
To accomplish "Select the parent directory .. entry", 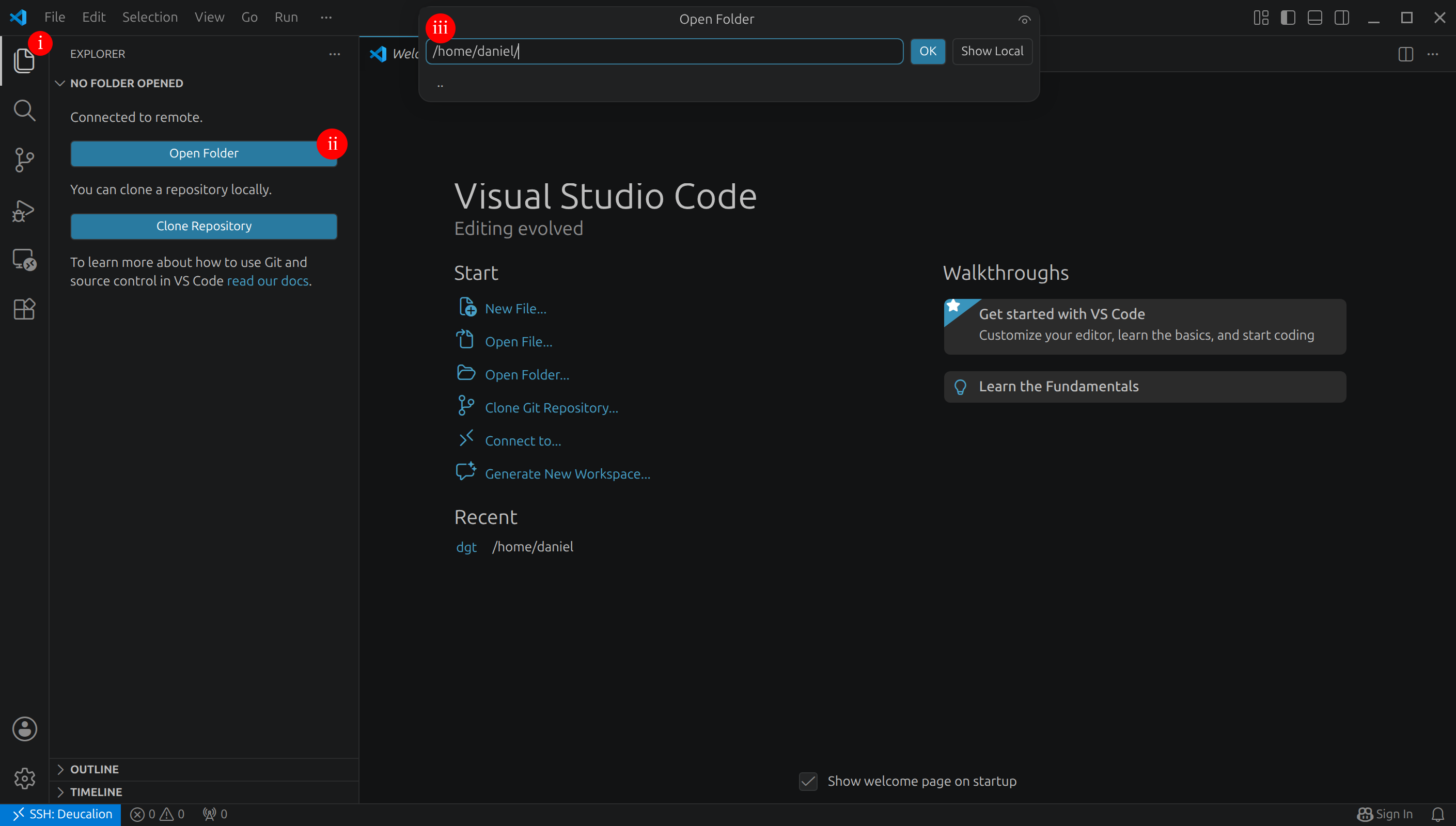I will [729, 85].
